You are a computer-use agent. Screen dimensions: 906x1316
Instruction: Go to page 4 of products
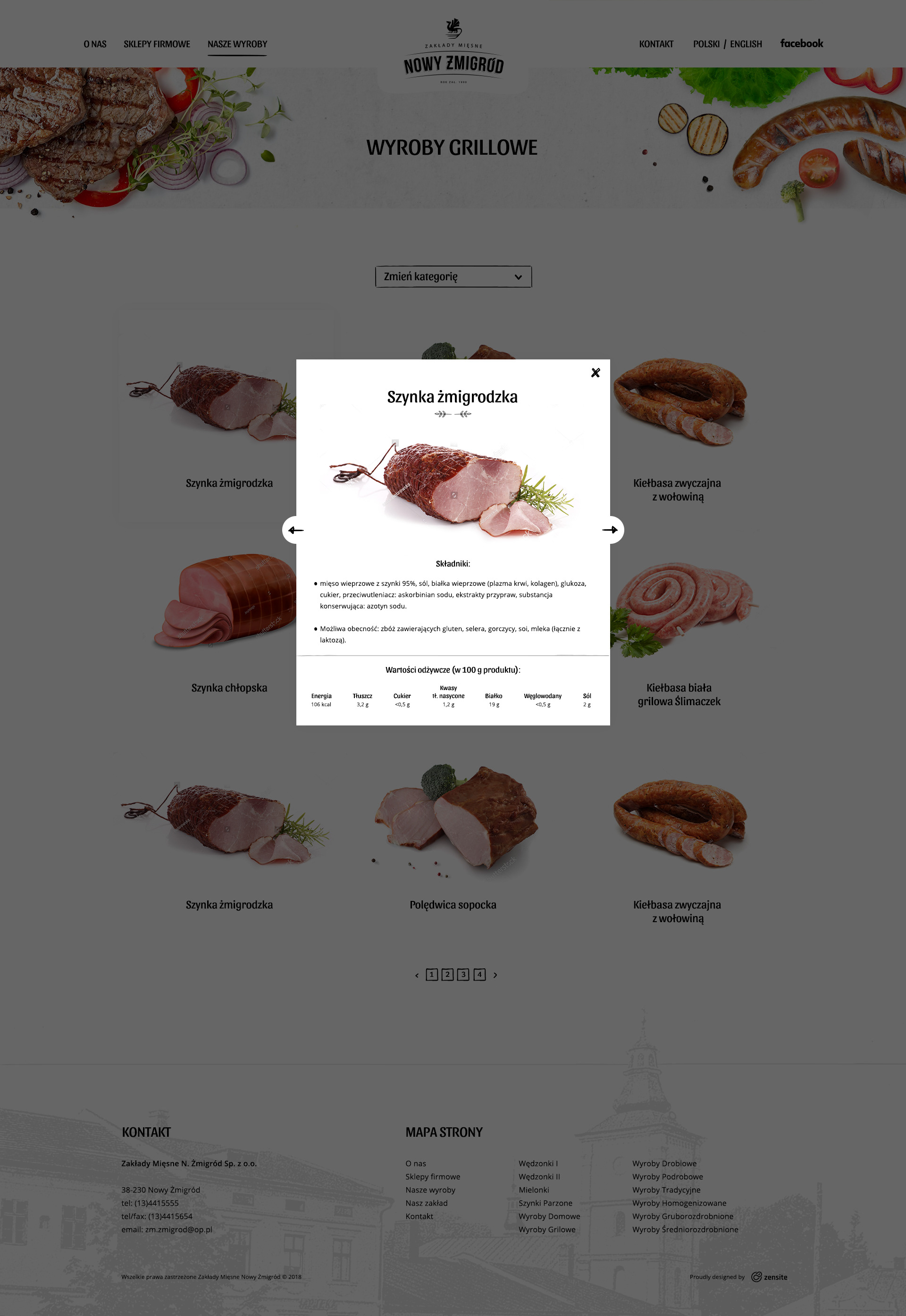click(x=480, y=975)
